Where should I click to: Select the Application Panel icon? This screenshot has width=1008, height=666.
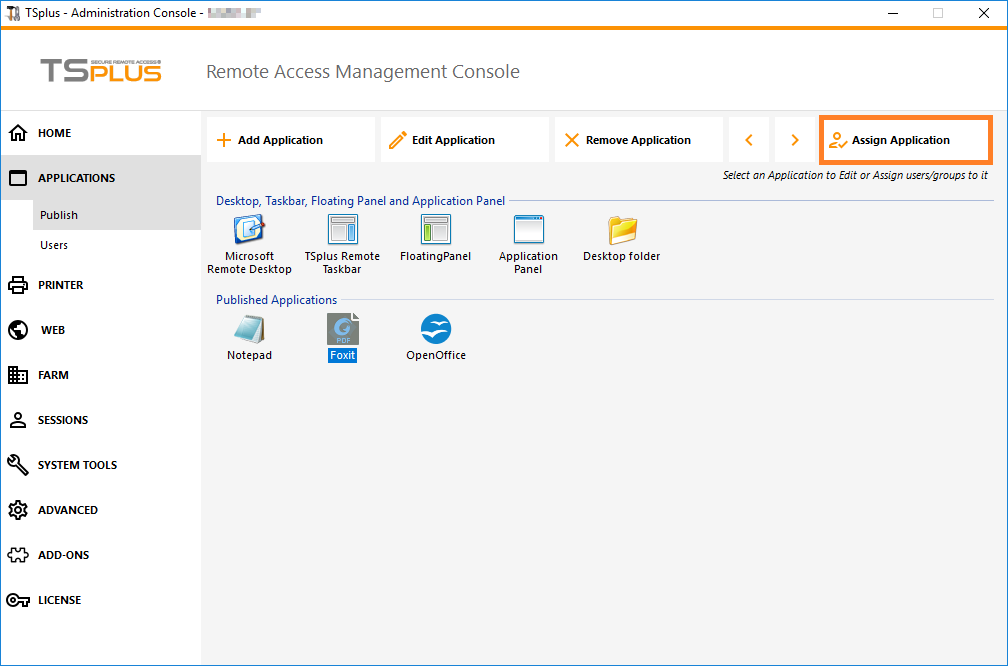click(x=528, y=231)
